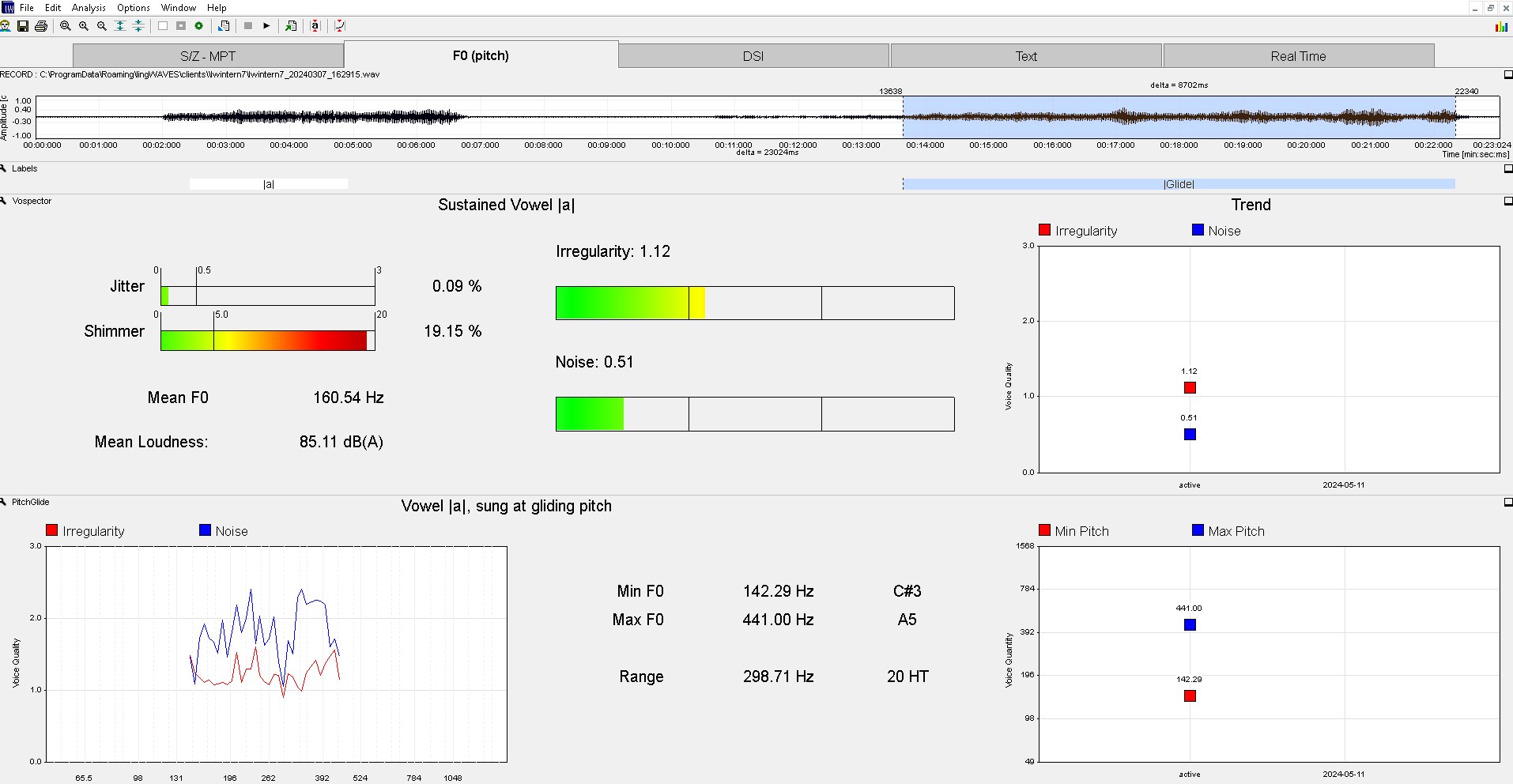Maximize the Vospector panel
Viewport: 1513px width, 784px height.
pyautogui.click(x=1507, y=201)
